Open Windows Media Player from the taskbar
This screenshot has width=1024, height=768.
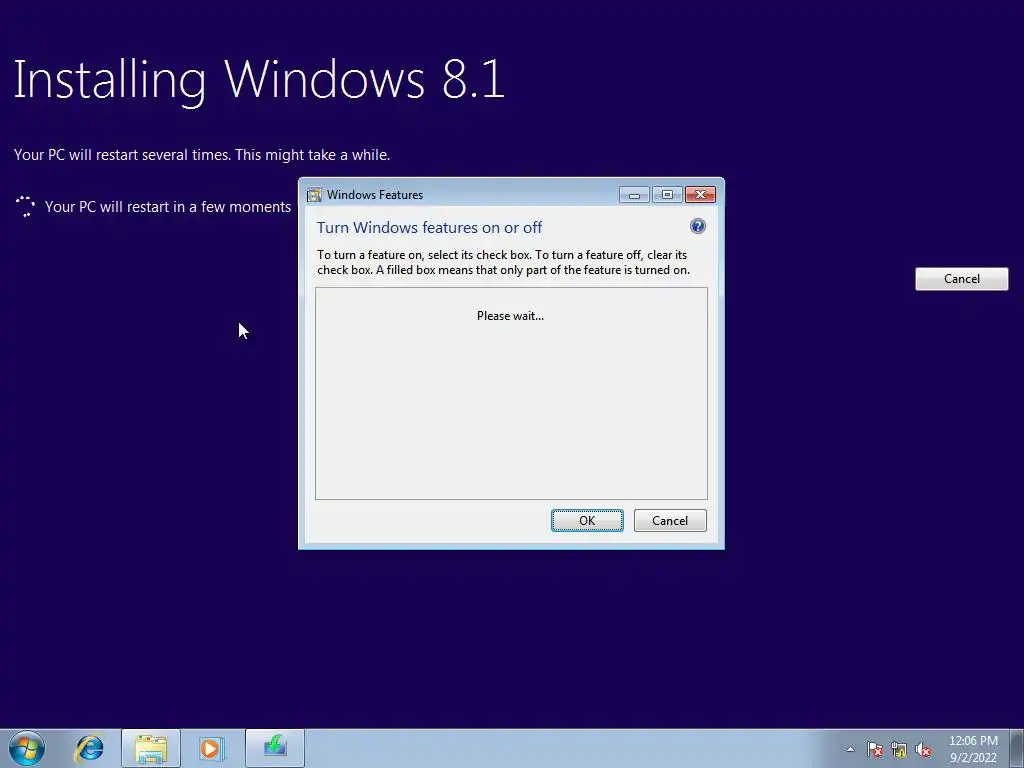(210, 748)
